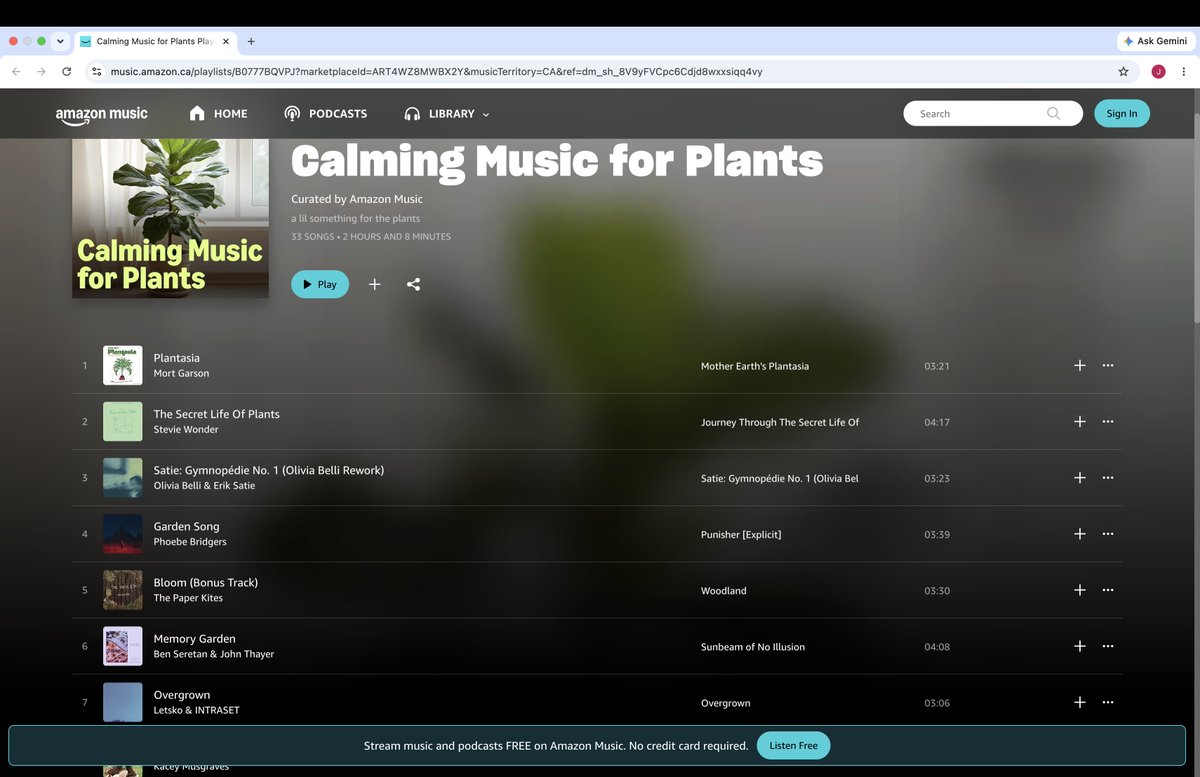Open Podcasts section
Viewport: 1200px width, 777px height.
[326, 114]
